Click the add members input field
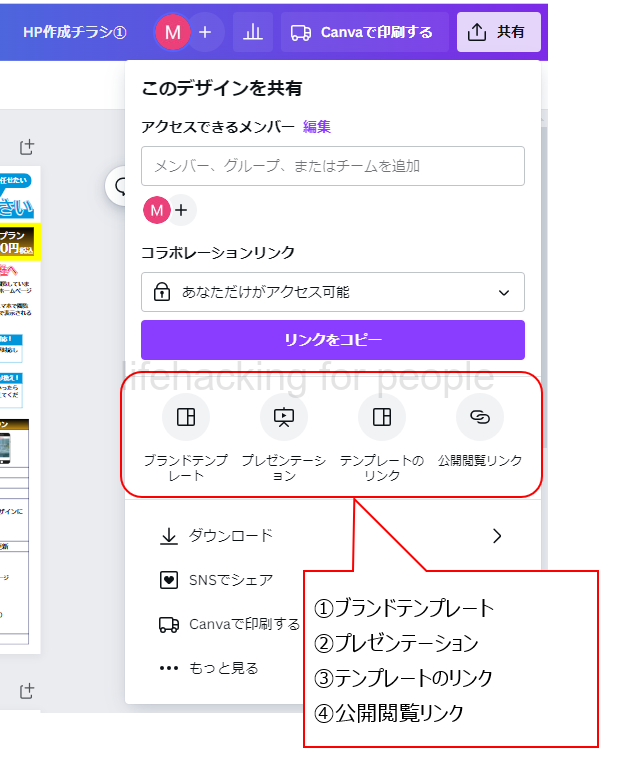The width and height of the screenshot is (617, 760). 332,166
